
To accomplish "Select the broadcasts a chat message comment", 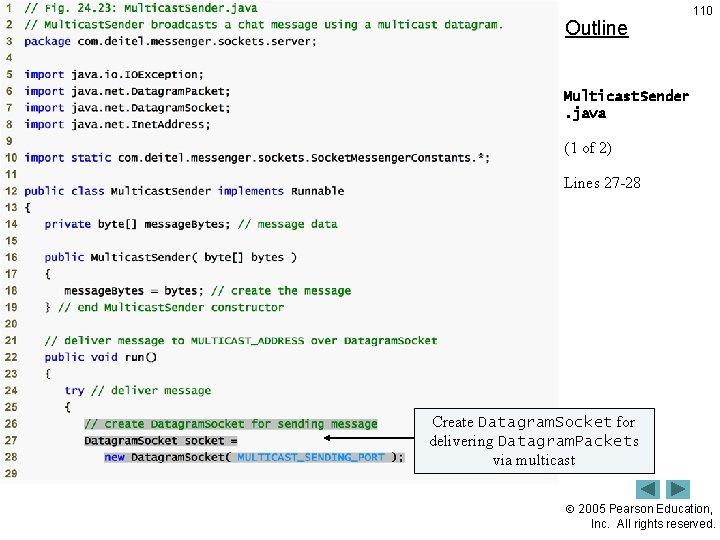I will pos(264,25).
